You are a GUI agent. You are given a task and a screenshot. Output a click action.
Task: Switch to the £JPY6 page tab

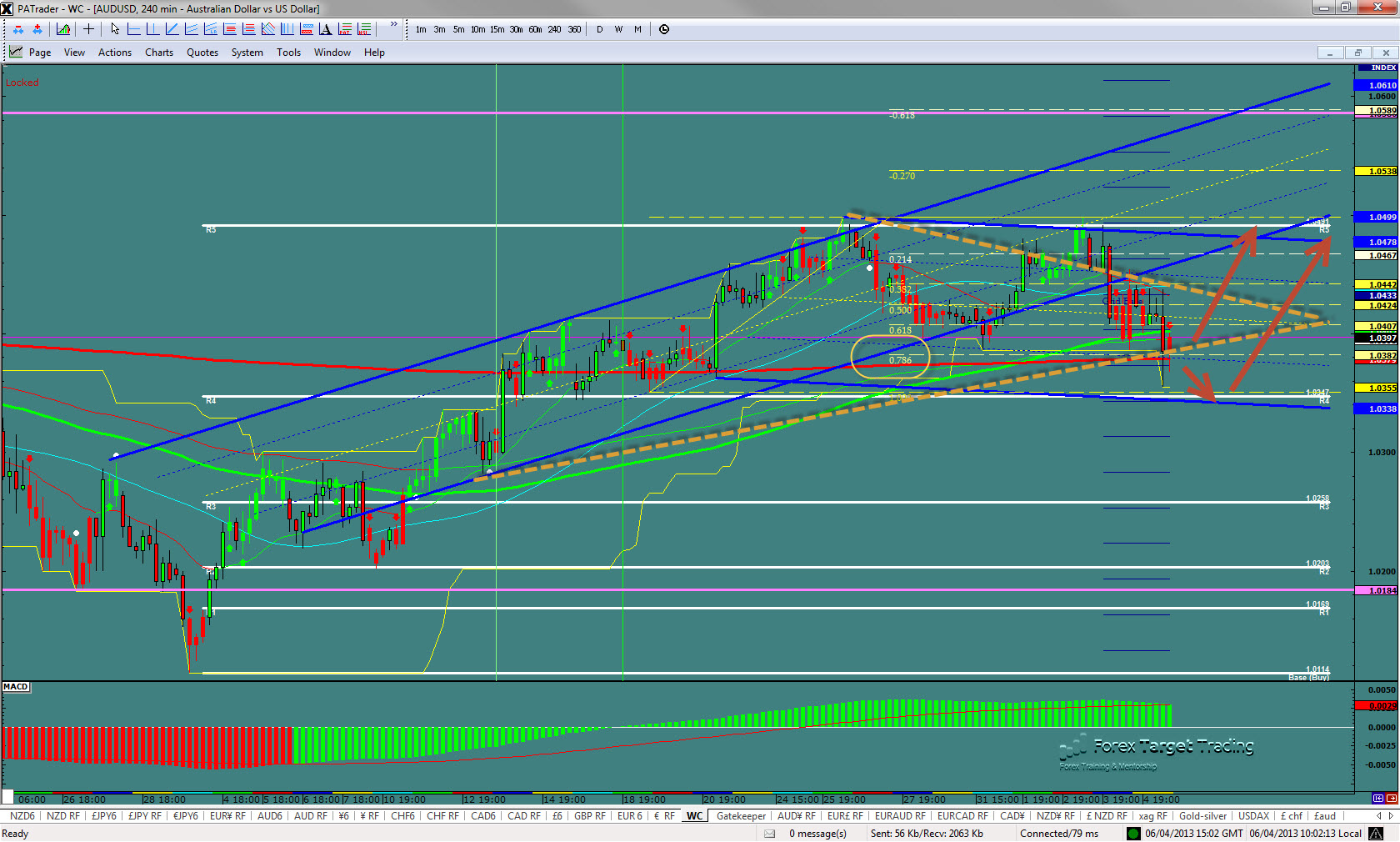pos(104,816)
